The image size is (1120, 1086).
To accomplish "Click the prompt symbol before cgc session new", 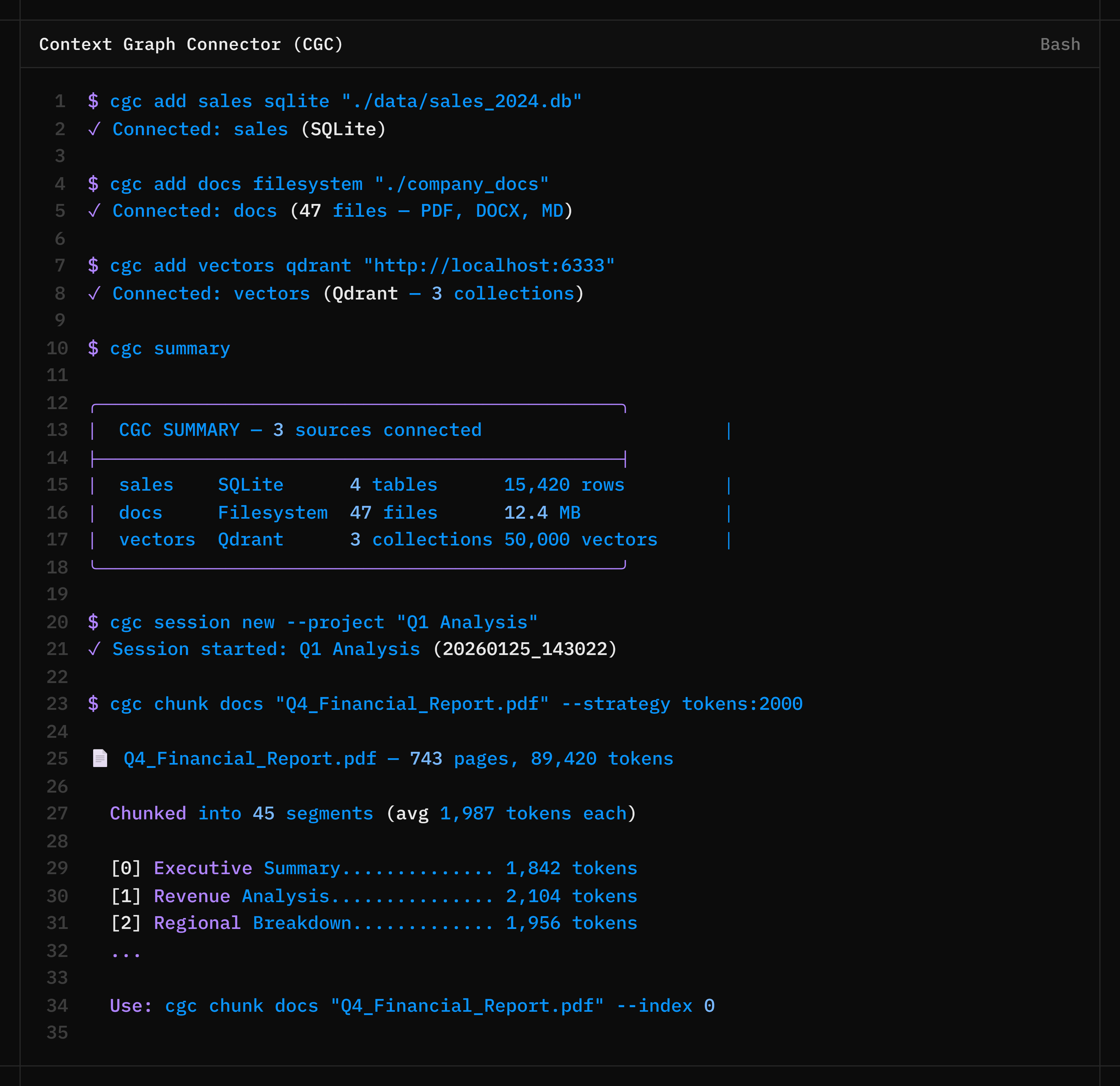I will pyautogui.click(x=93, y=622).
